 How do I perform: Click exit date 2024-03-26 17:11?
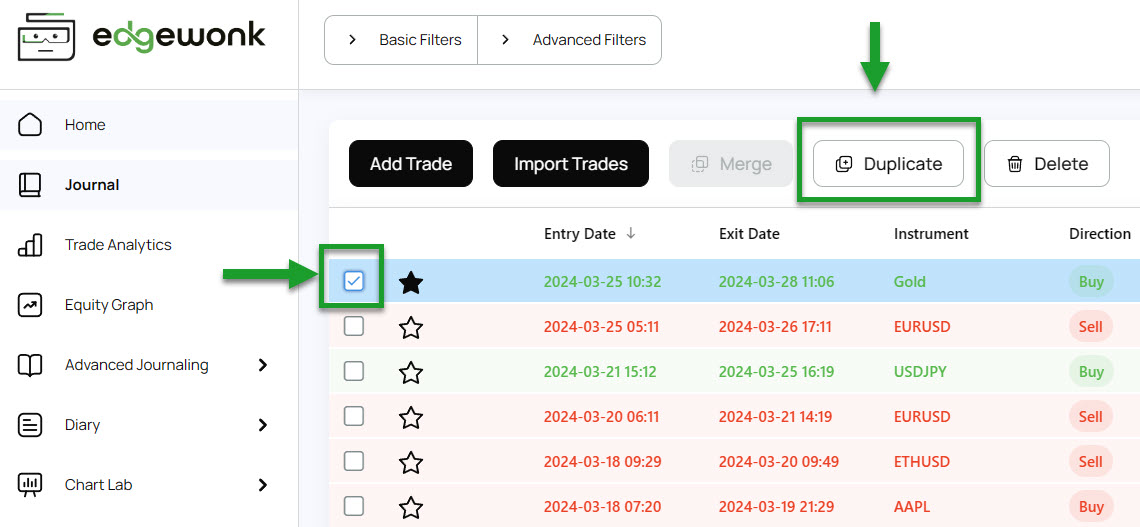(x=776, y=326)
